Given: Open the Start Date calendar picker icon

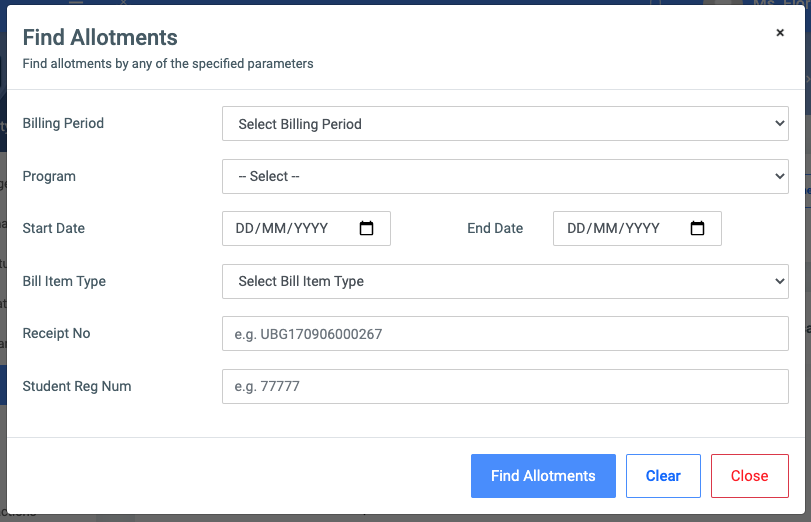Looking at the screenshot, I should click(x=366, y=228).
